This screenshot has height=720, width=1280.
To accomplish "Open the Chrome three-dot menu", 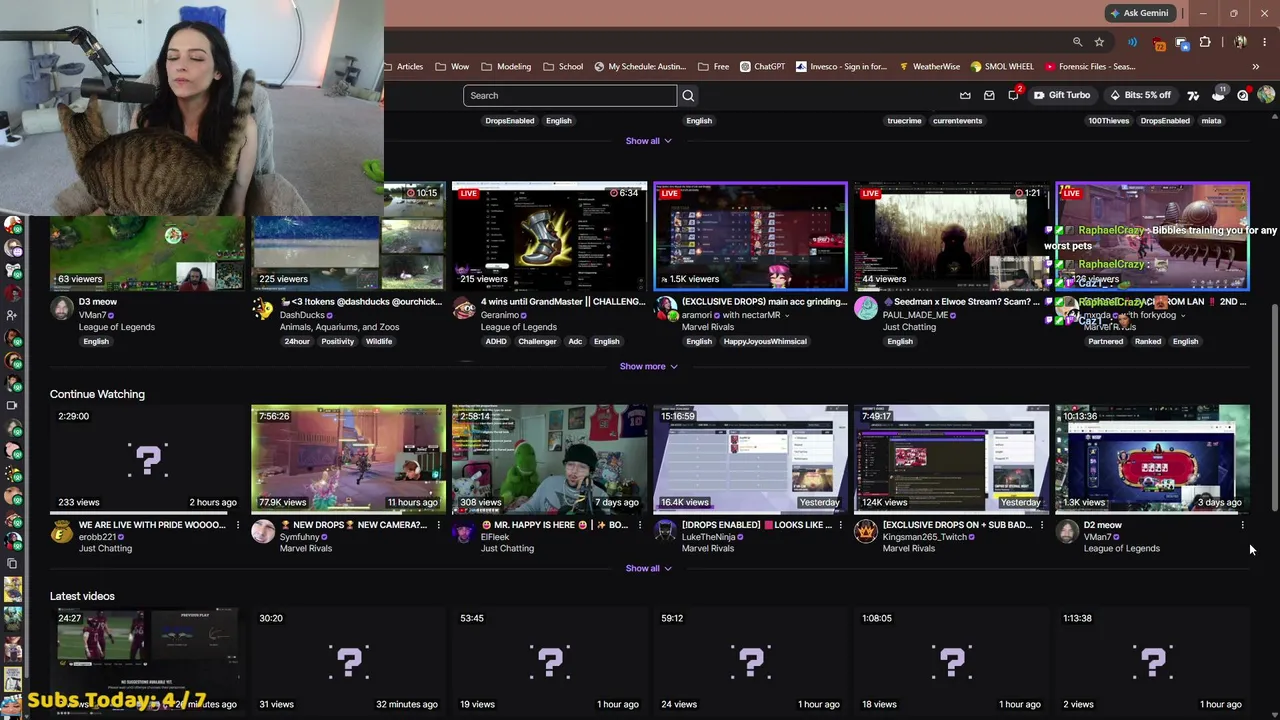I will pyautogui.click(x=1265, y=42).
